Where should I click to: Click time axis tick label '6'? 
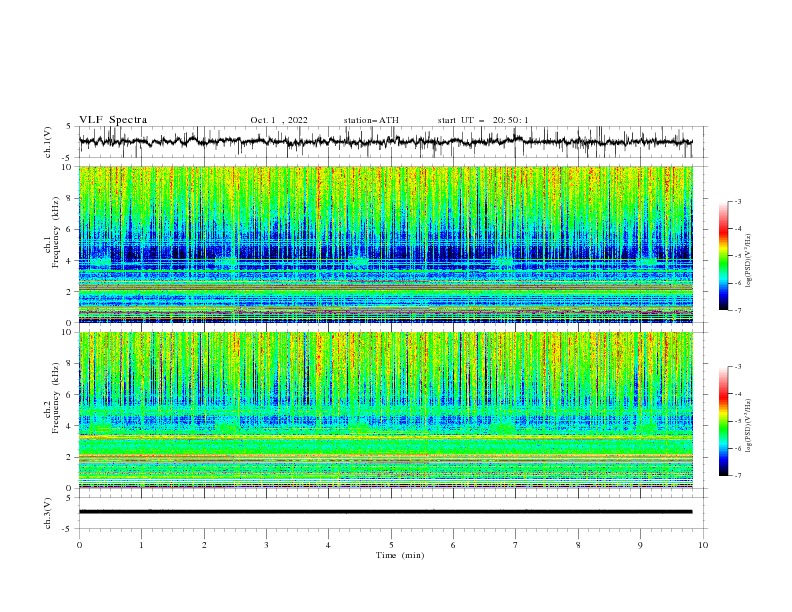click(x=453, y=545)
